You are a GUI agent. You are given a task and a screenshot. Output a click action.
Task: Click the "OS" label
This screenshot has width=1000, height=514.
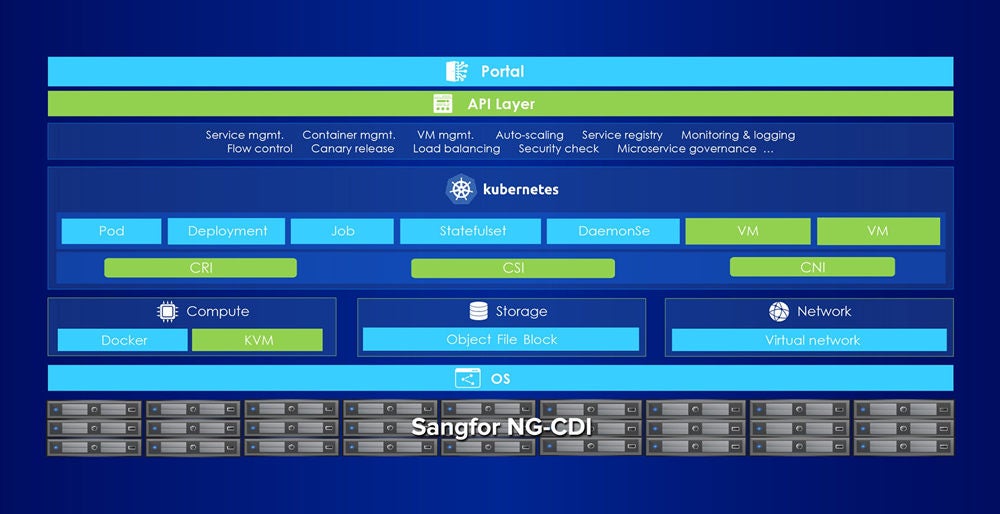pyautogui.click(x=501, y=379)
